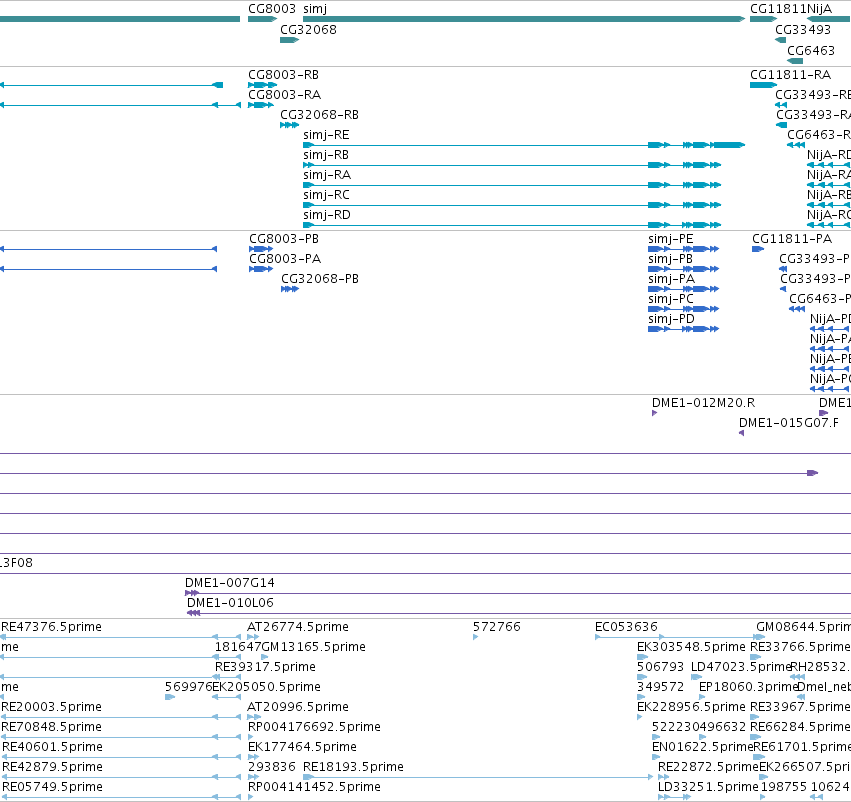Select EST AT20996.5prime
The image size is (851, 802).
click(298, 707)
